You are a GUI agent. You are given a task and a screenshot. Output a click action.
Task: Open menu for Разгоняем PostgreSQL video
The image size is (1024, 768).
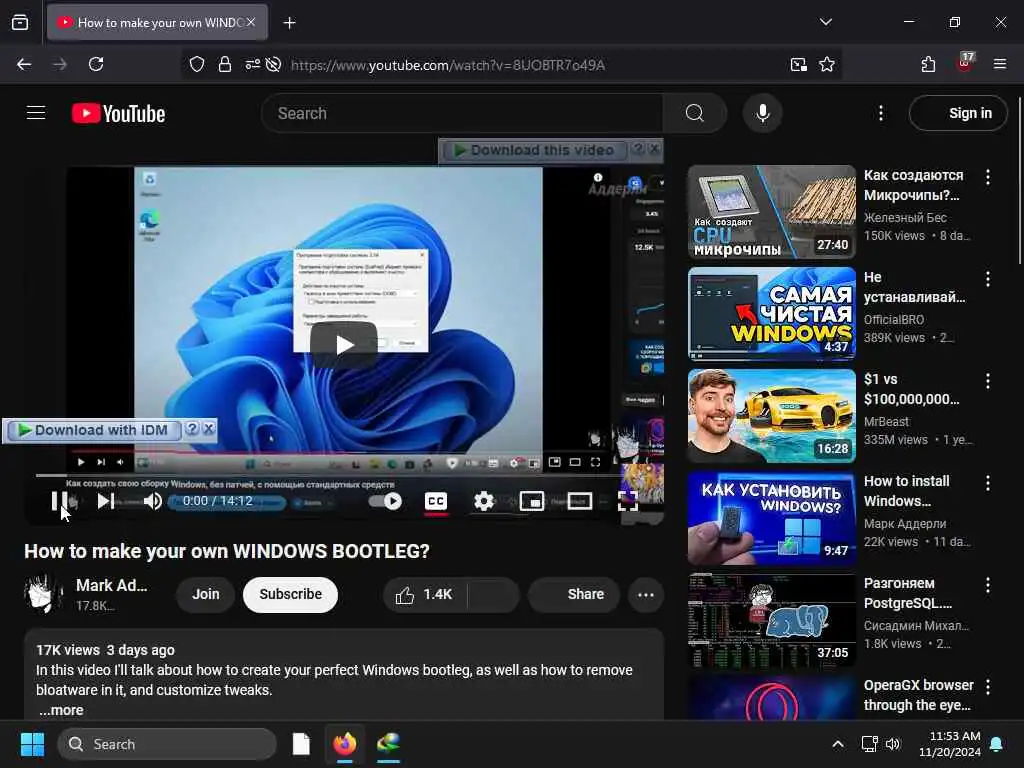click(987, 584)
